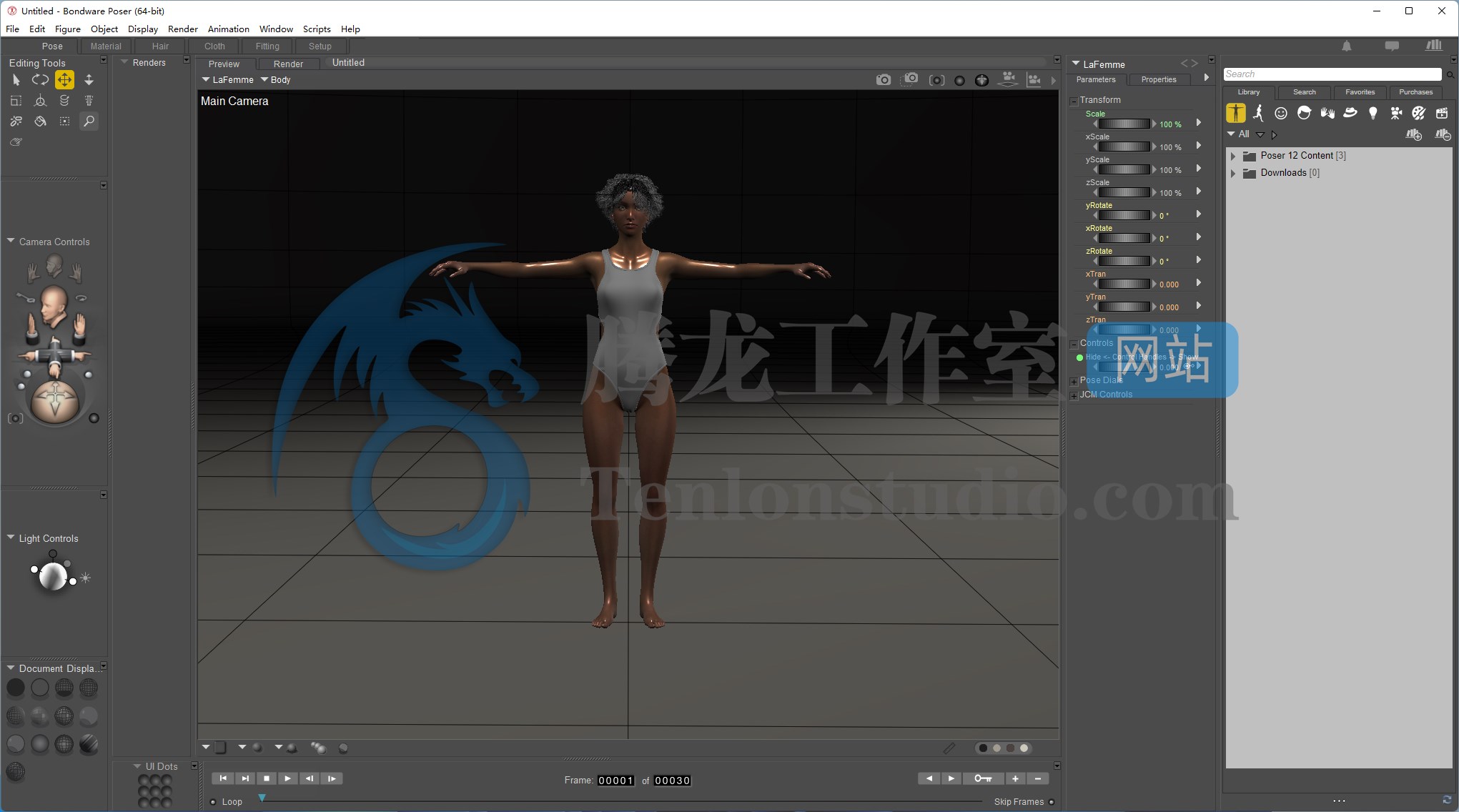The height and width of the screenshot is (812, 1459).
Task: Toggle Control Handles hide/show green indicator
Action: click(1079, 357)
